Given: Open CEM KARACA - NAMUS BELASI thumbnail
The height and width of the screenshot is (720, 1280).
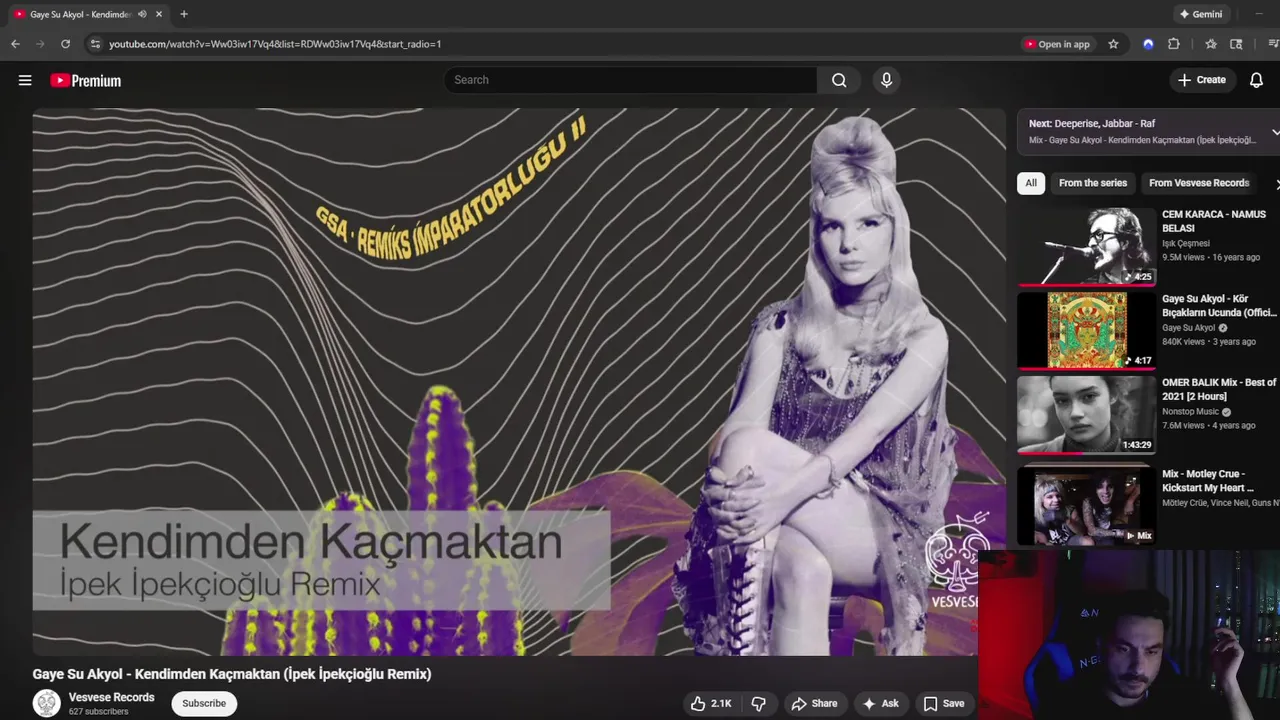Looking at the screenshot, I should click(1086, 246).
